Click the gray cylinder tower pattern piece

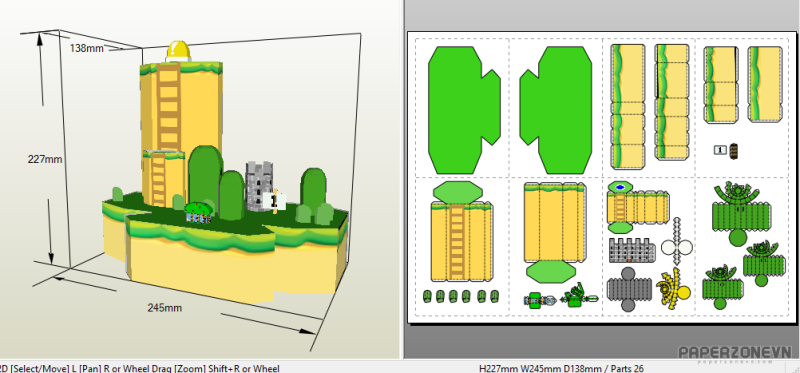[x=629, y=288]
